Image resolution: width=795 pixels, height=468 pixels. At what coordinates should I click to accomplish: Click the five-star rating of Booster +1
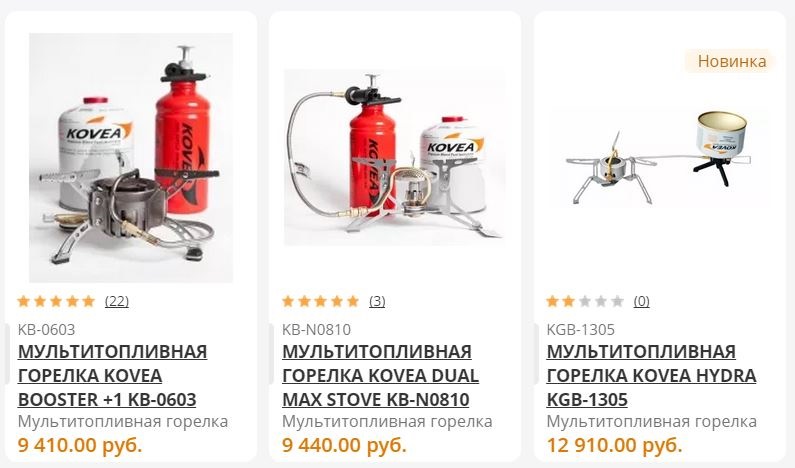click(x=56, y=301)
